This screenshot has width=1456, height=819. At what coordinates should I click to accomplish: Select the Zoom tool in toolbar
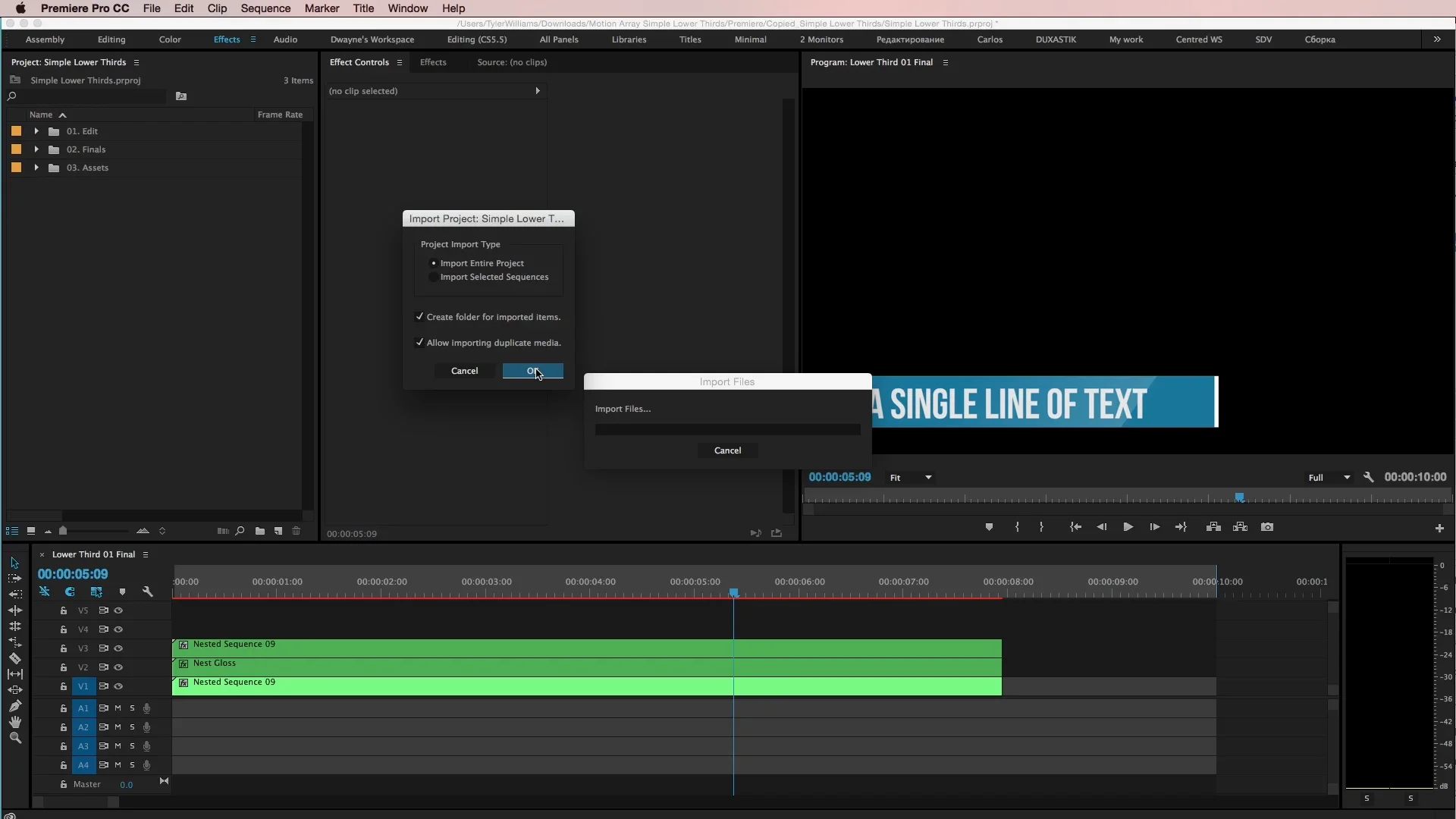(x=14, y=738)
